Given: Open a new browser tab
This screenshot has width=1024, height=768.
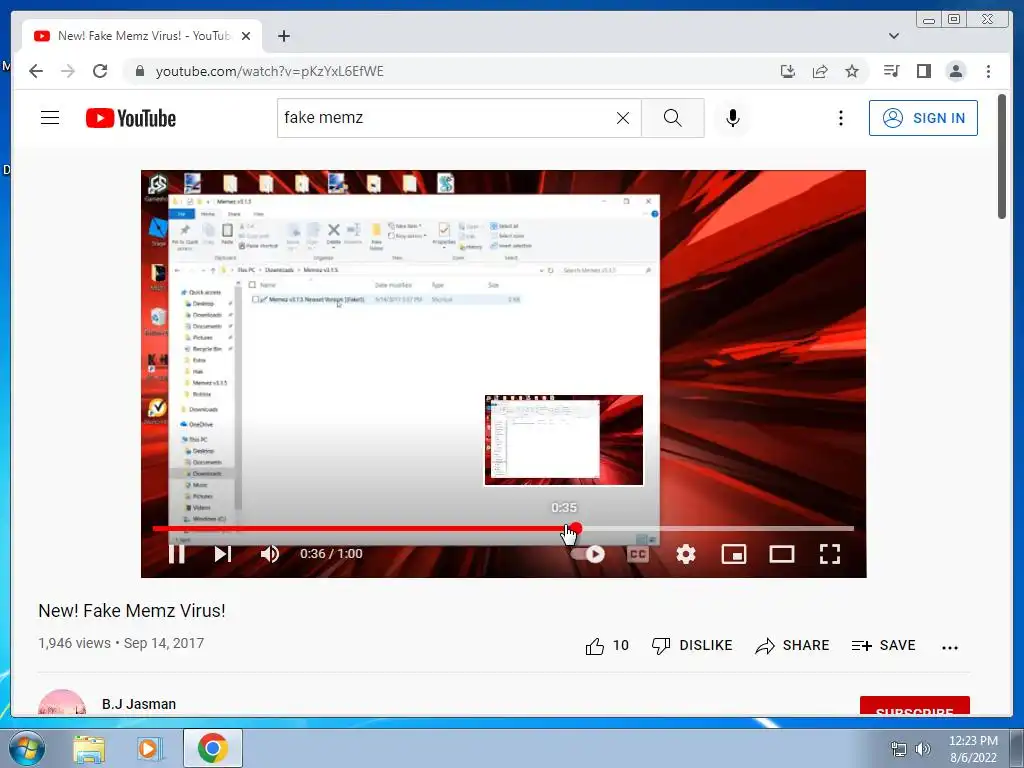Looking at the screenshot, I should click(283, 36).
